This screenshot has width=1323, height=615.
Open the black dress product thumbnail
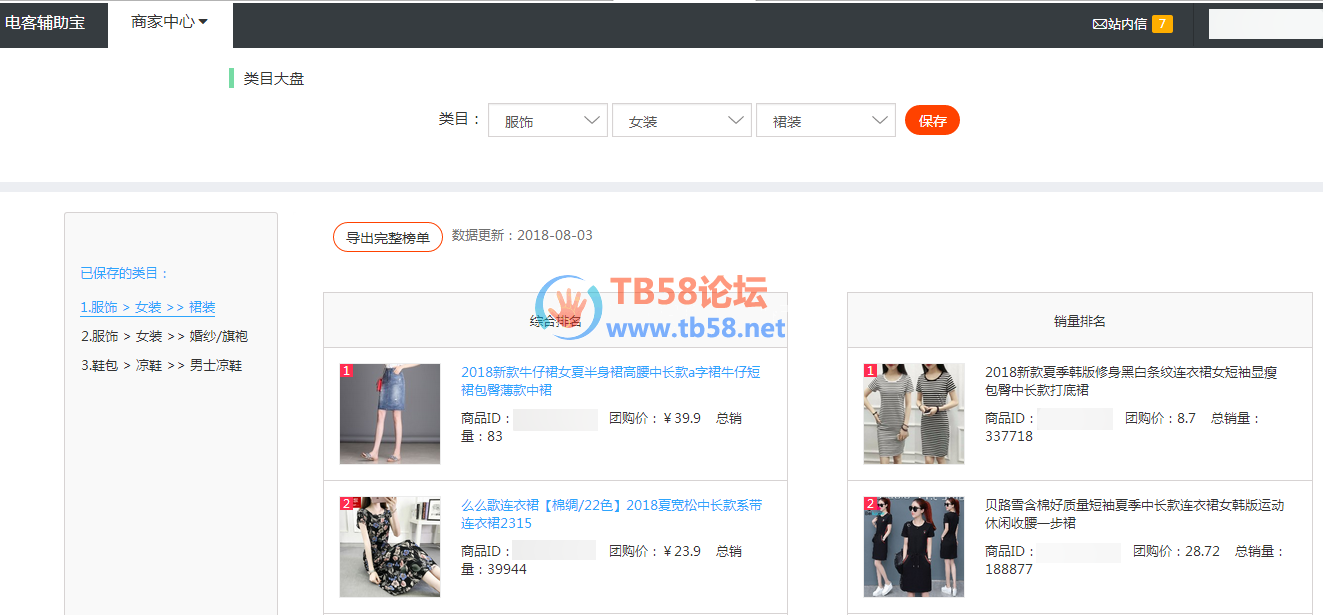click(x=914, y=547)
